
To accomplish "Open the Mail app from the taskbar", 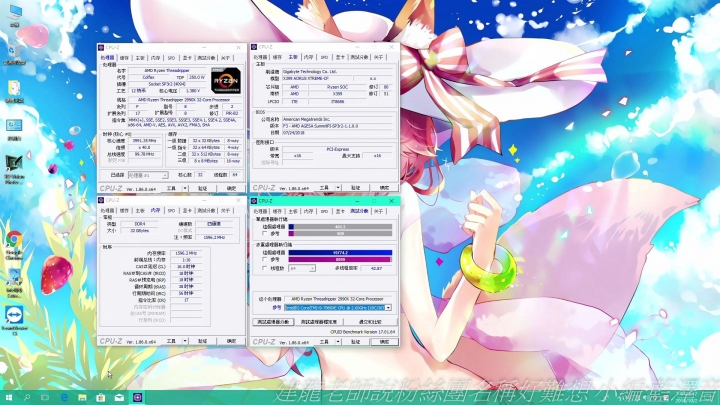I will [119, 397].
